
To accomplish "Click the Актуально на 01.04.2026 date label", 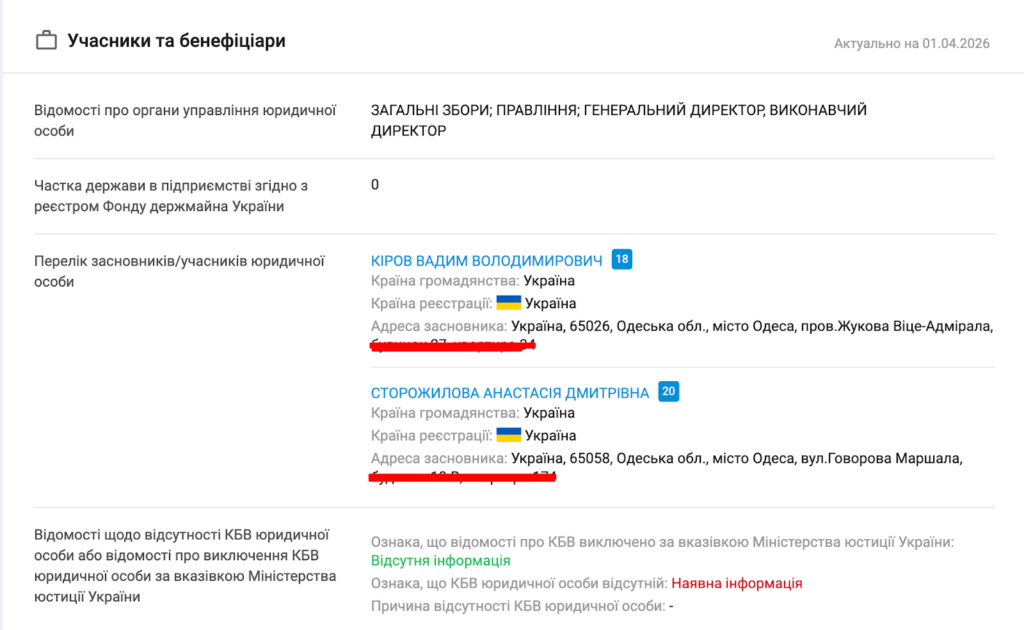I will [x=911, y=43].
